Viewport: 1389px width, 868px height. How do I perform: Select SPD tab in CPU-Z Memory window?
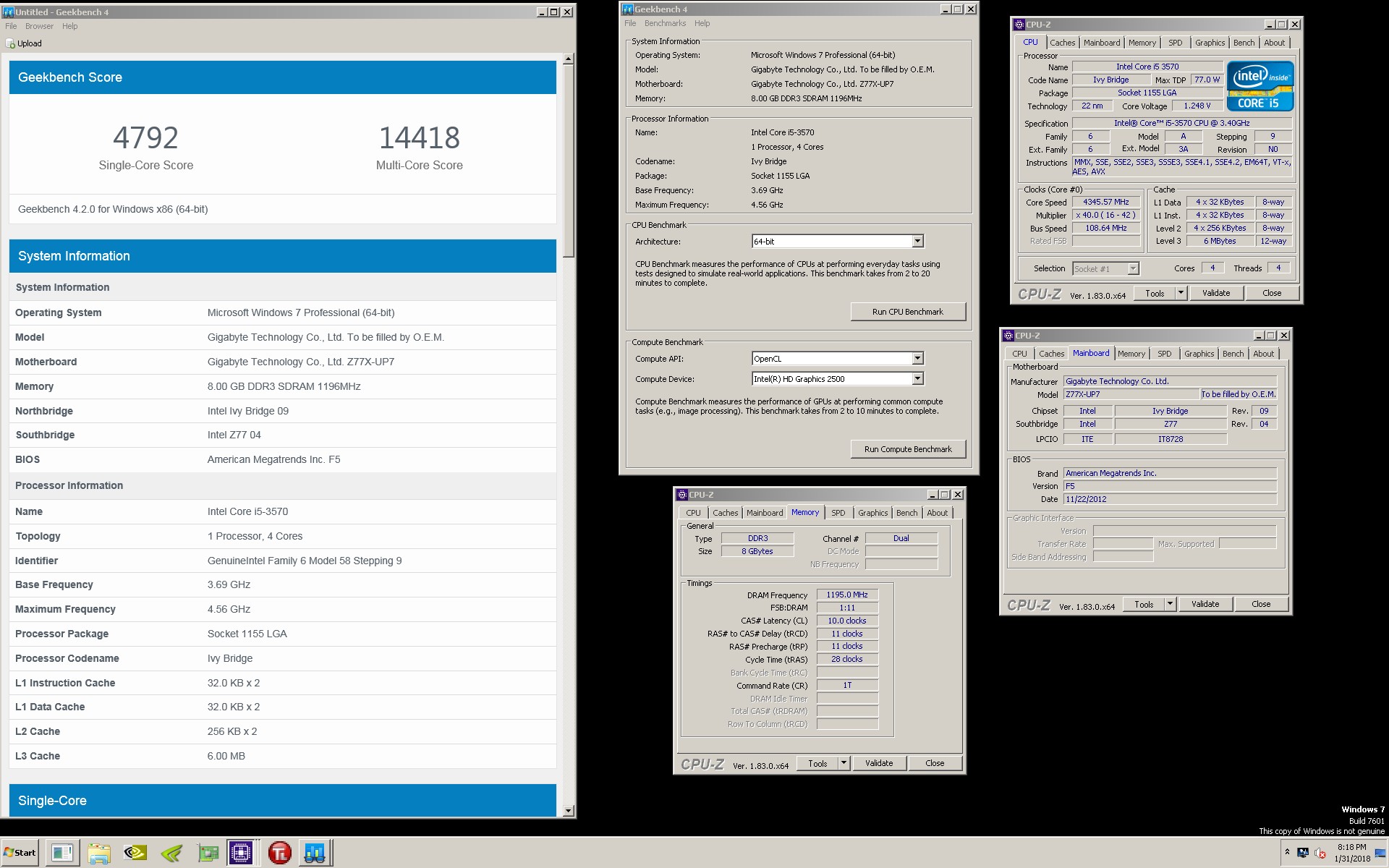(838, 513)
